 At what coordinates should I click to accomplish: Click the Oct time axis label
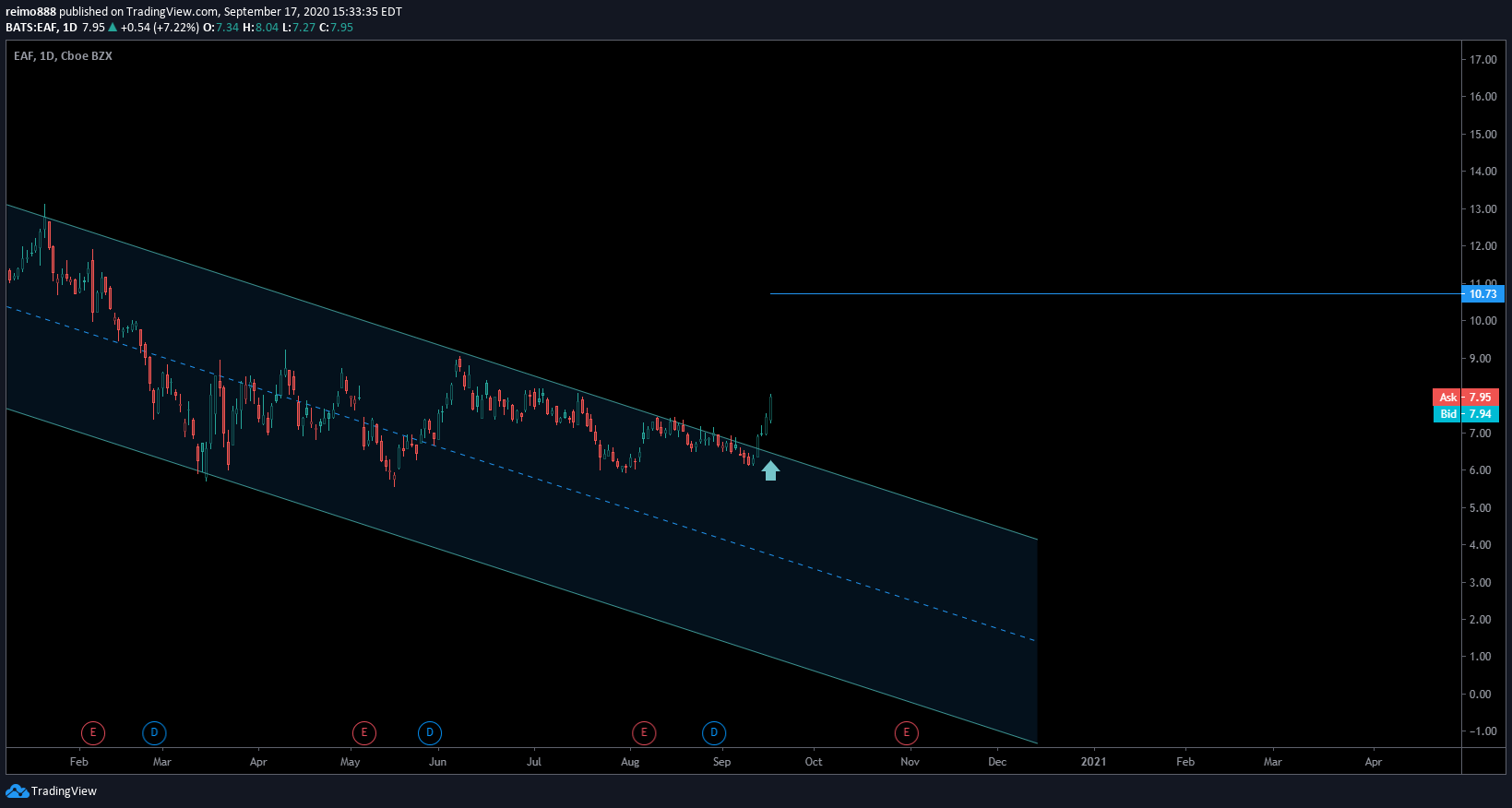pos(814,762)
